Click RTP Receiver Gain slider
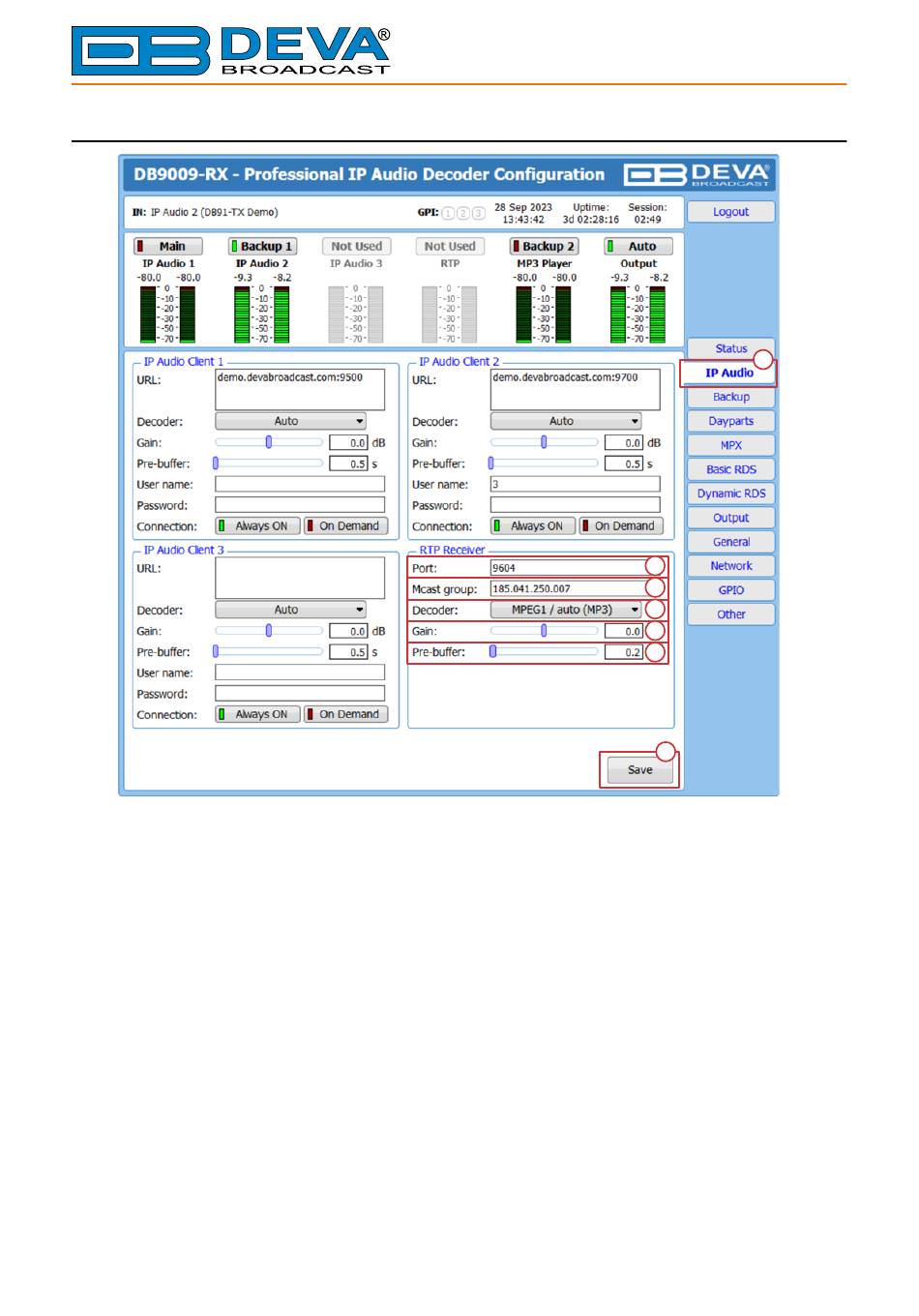This screenshot has width=919, height=1316. click(x=545, y=631)
